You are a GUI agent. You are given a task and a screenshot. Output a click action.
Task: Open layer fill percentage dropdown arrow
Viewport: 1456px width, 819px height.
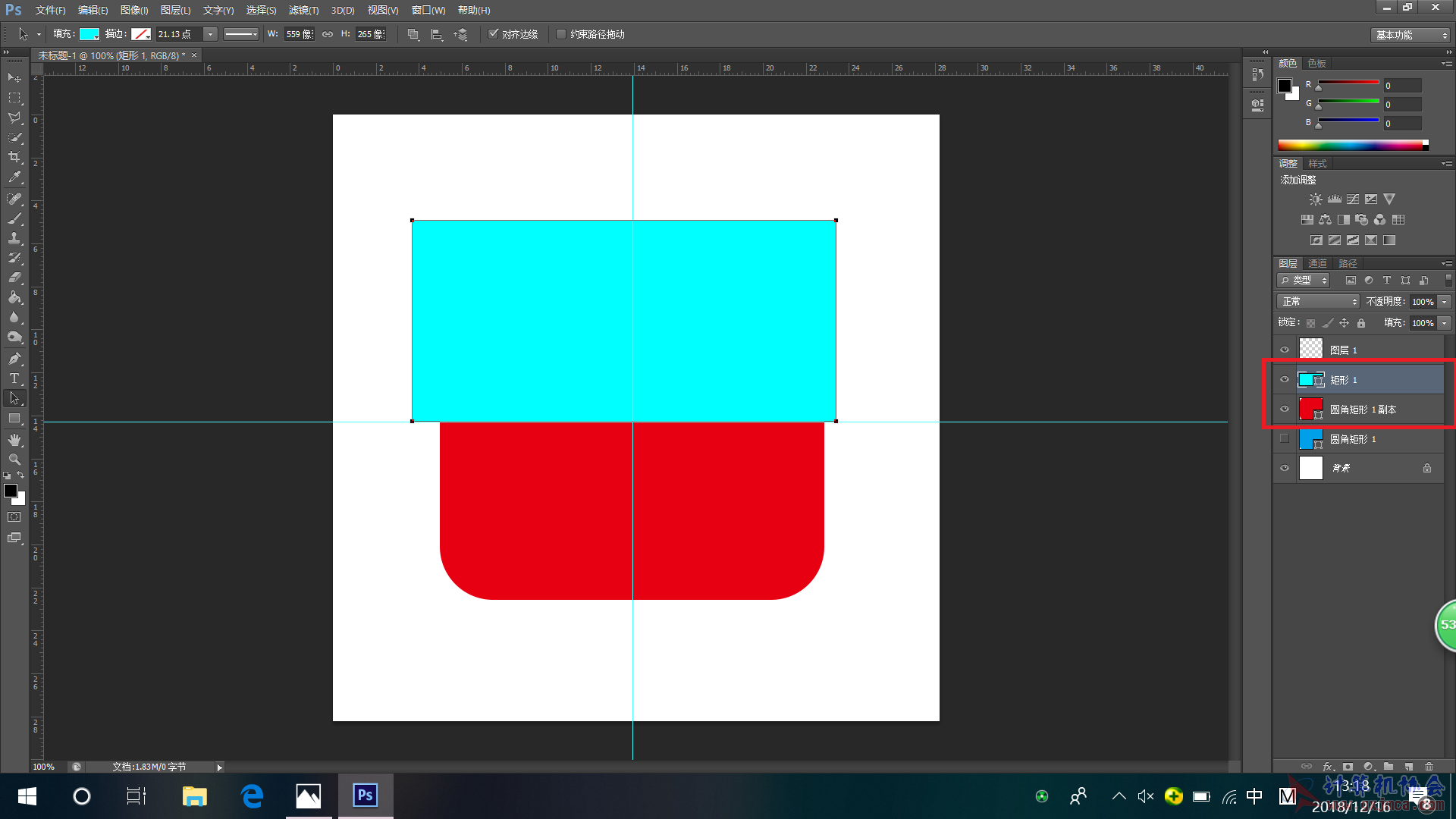(x=1445, y=323)
